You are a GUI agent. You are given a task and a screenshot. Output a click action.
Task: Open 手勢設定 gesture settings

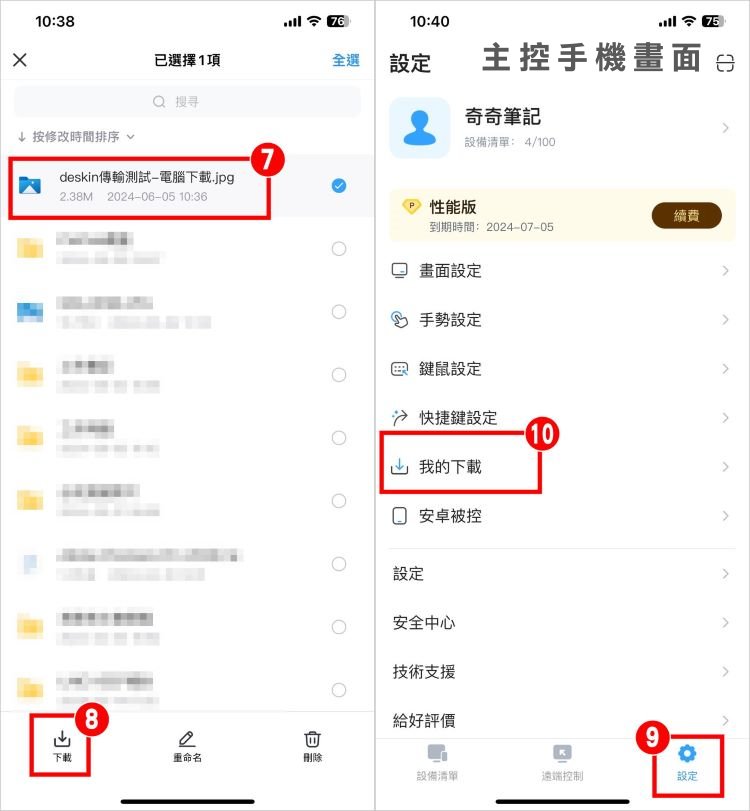click(x=562, y=320)
